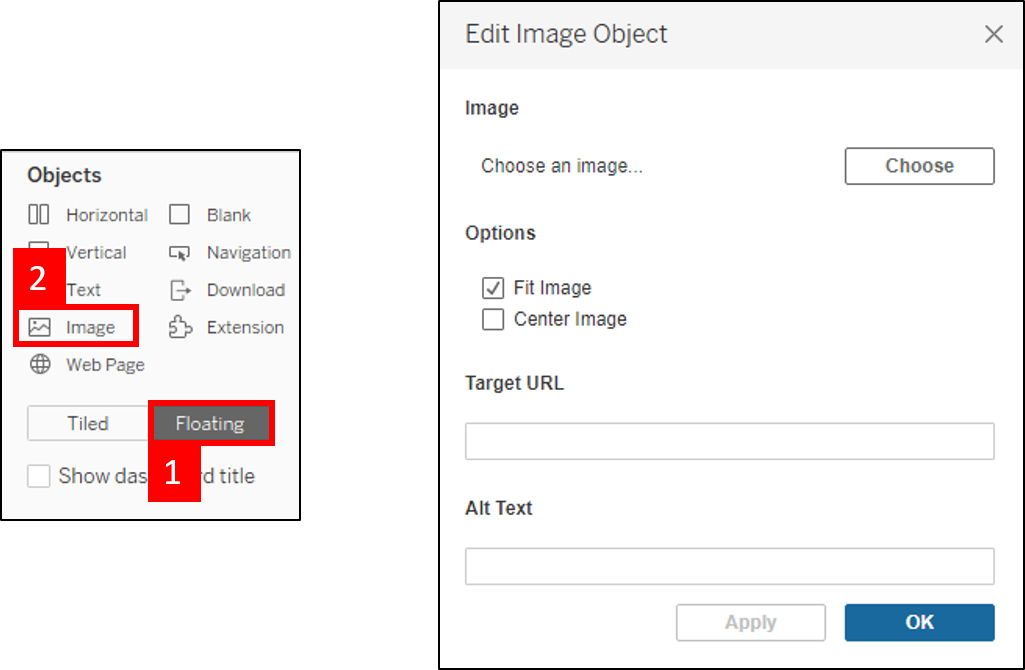Select the Extension puzzle icon

pyautogui.click(x=179, y=327)
